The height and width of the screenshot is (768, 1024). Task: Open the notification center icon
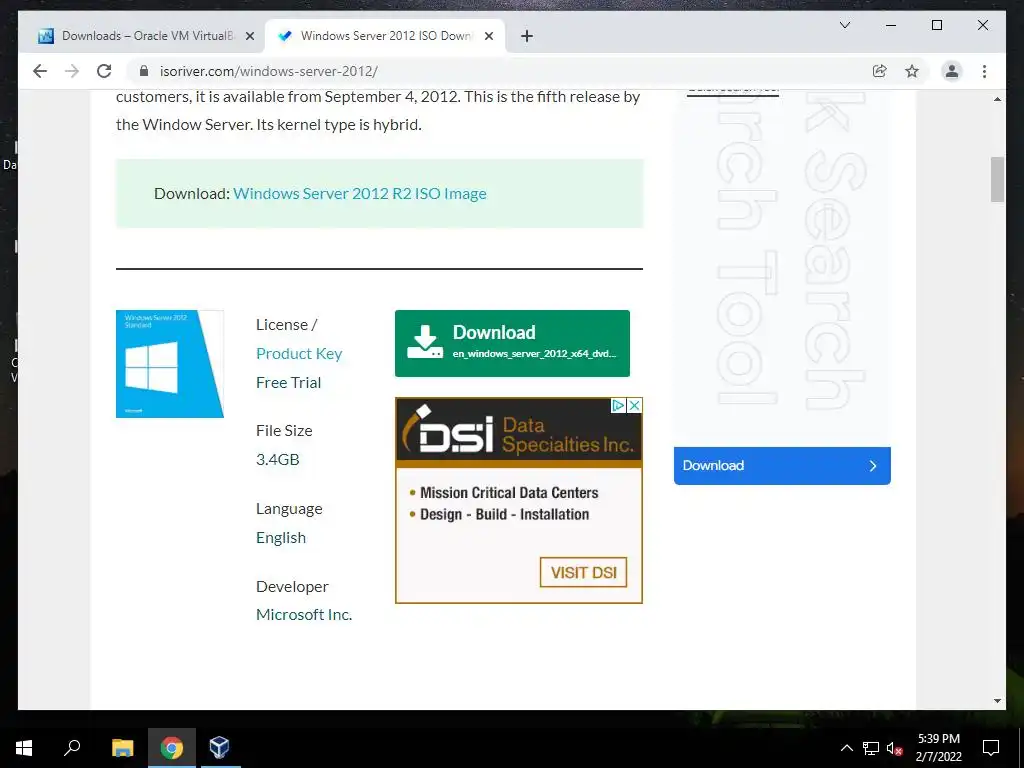click(991, 748)
